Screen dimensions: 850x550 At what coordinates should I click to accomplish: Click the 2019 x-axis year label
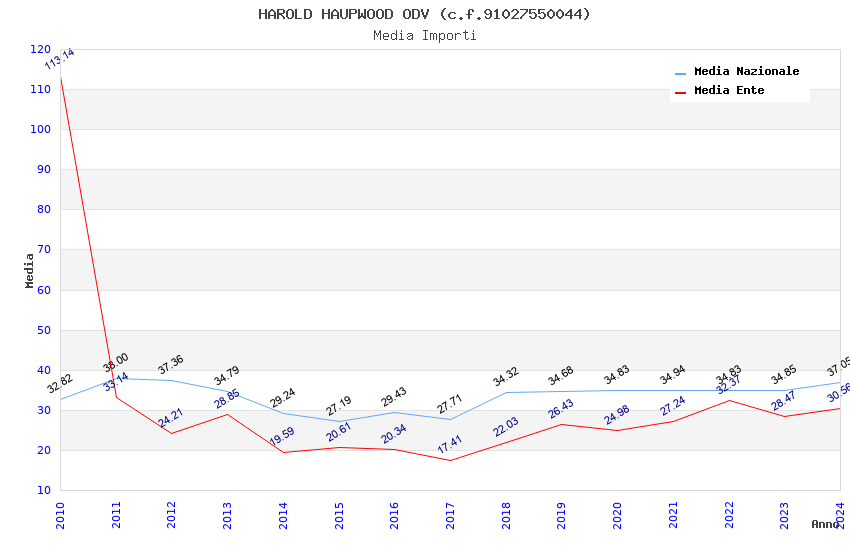point(561,516)
